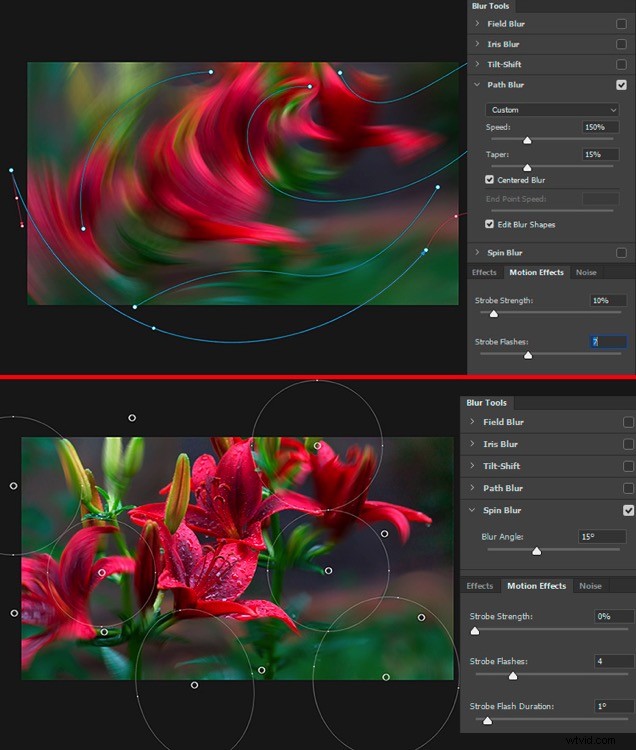Tick Tilt-Shift checkbox in panel with Spin Blur expanded
Viewport: 636px width, 750px height.
tap(628, 466)
